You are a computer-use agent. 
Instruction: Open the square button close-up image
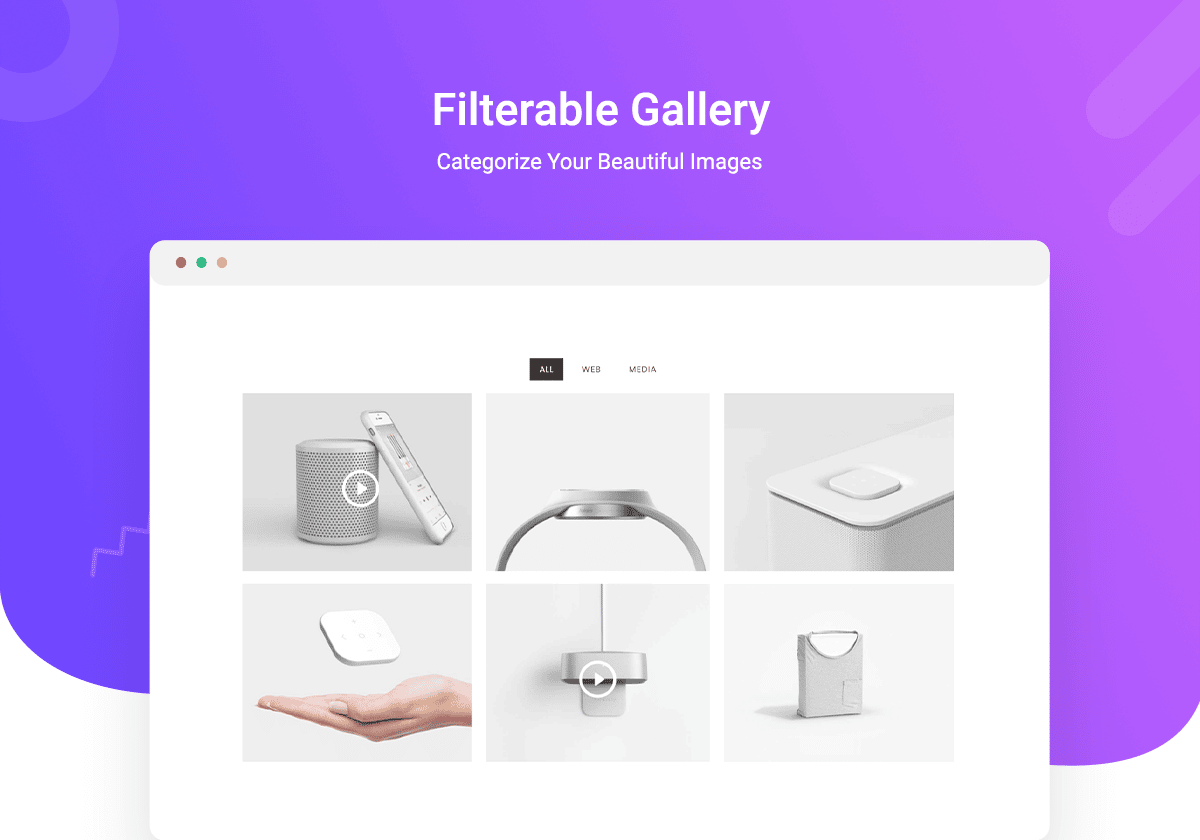click(x=839, y=482)
